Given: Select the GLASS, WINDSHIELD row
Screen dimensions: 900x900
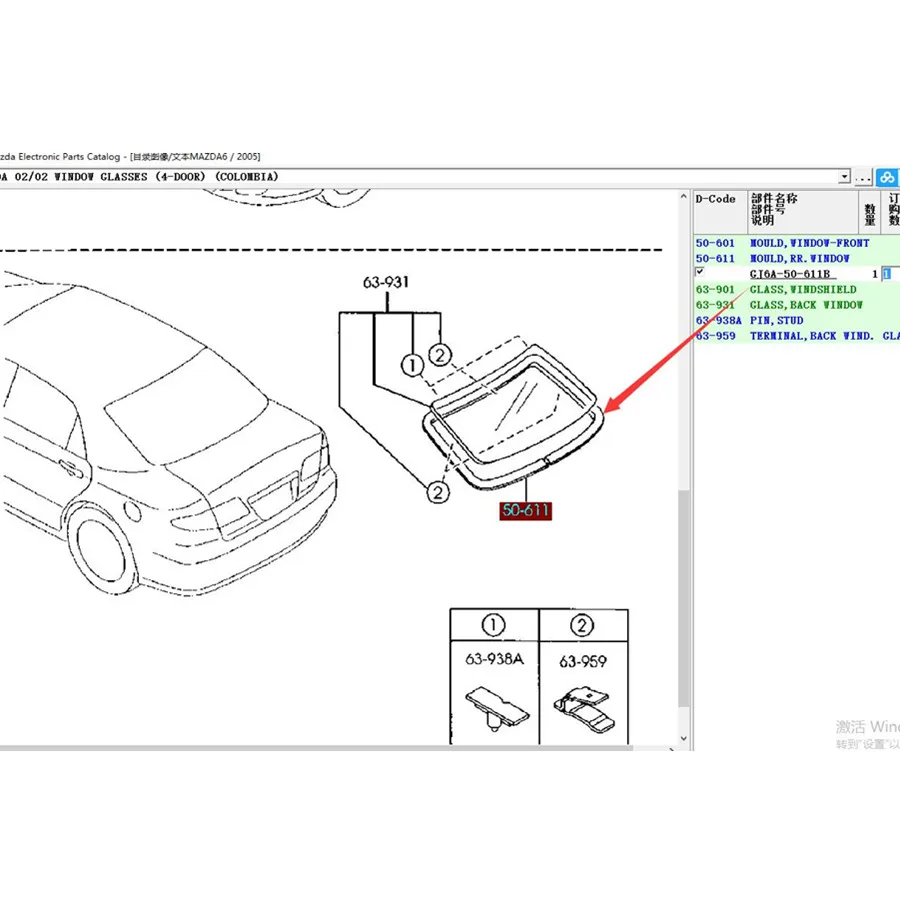Looking at the screenshot, I should click(x=797, y=290).
